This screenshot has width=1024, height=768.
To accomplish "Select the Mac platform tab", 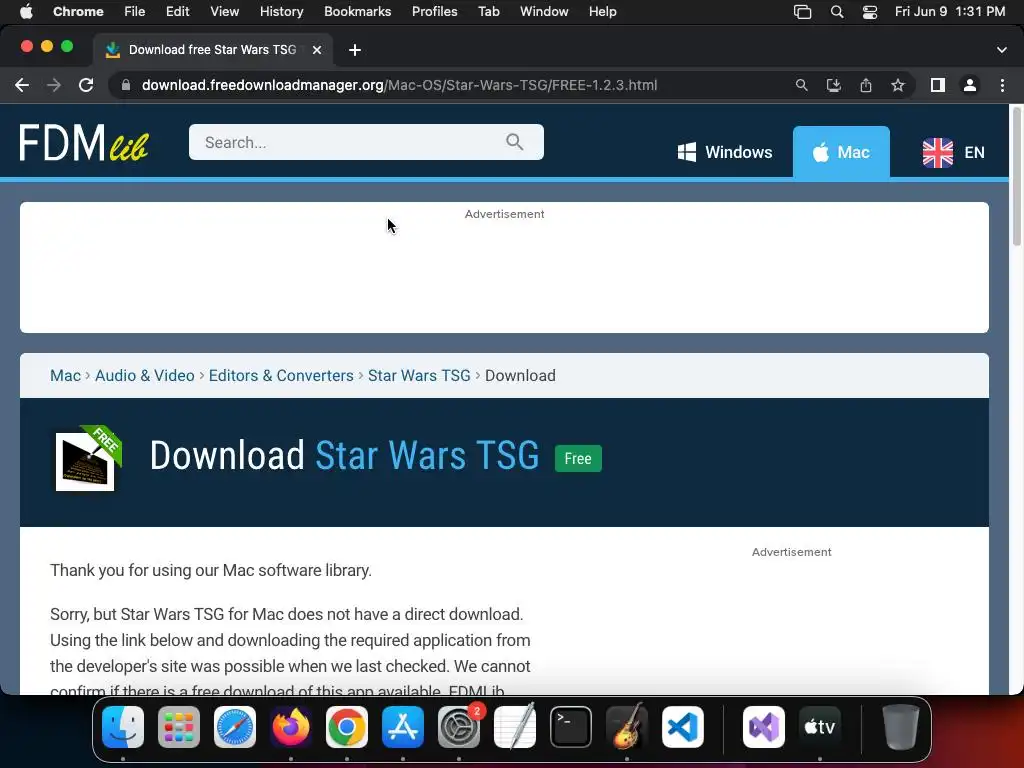I will (x=841, y=152).
